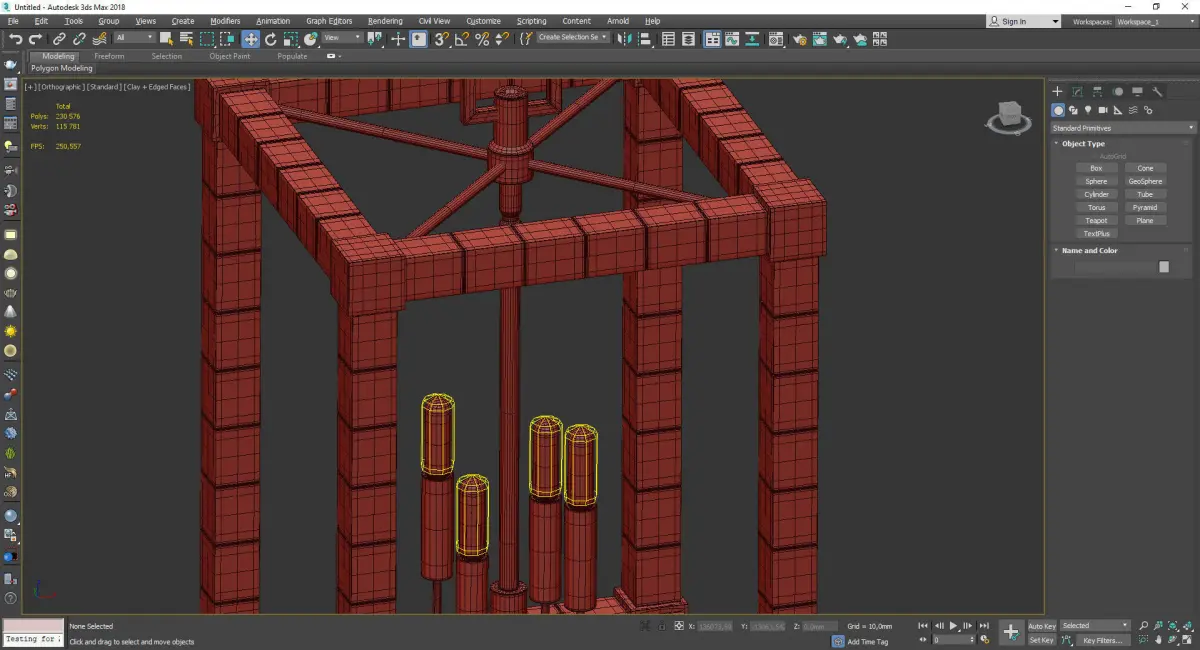Image resolution: width=1200 pixels, height=650 pixels.
Task: Click the Teapot primitive button
Action: (x=1096, y=221)
